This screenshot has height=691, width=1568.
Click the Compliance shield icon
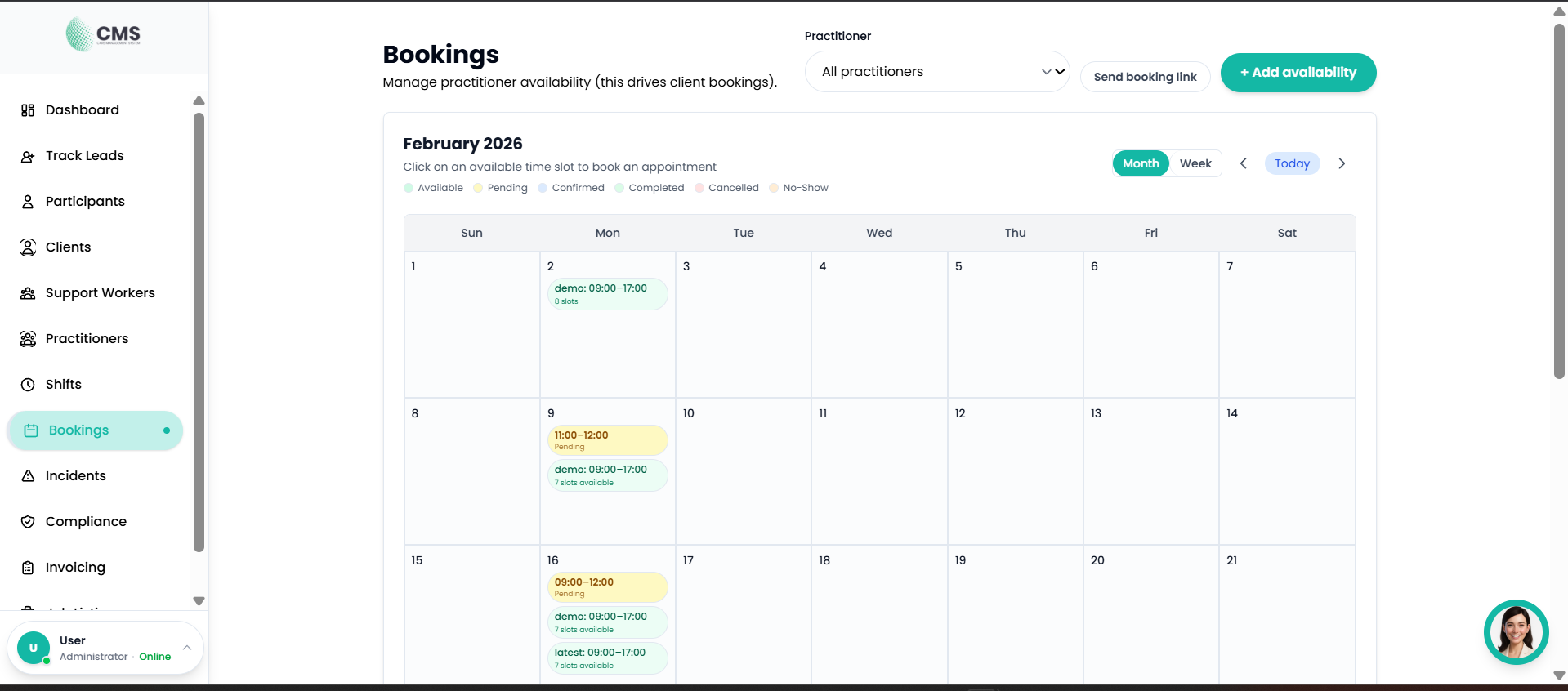click(28, 522)
